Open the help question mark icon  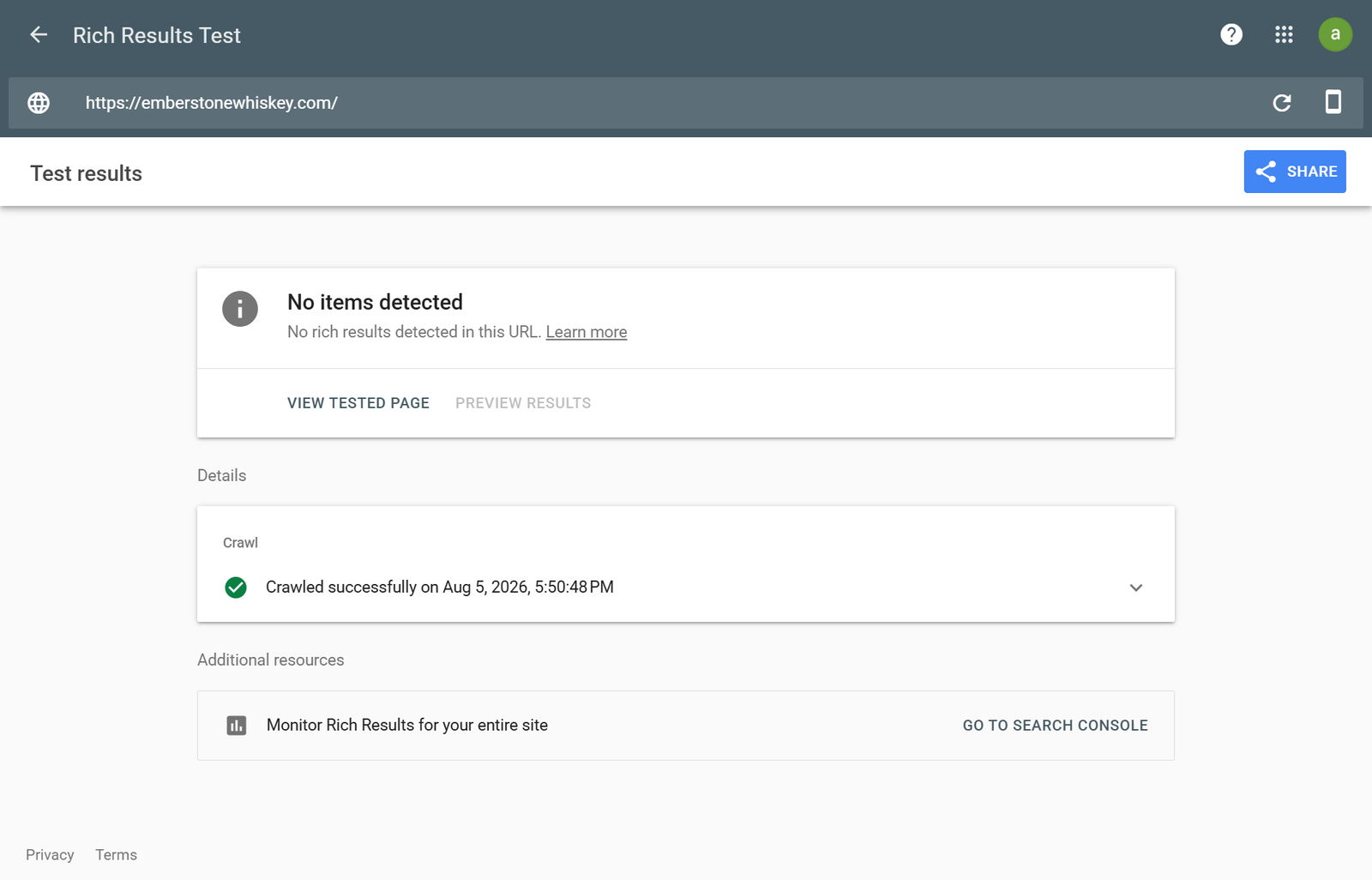[1231, 34]
